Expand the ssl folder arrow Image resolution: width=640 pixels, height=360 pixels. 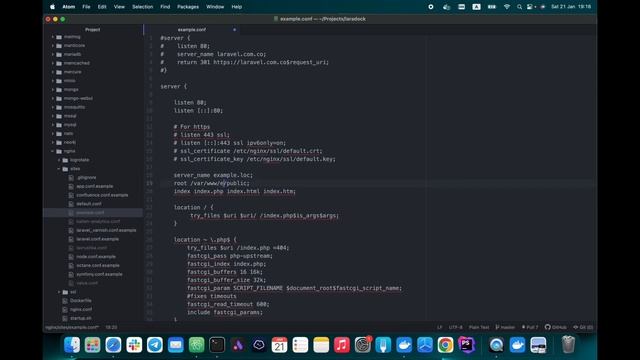point(59,292)
